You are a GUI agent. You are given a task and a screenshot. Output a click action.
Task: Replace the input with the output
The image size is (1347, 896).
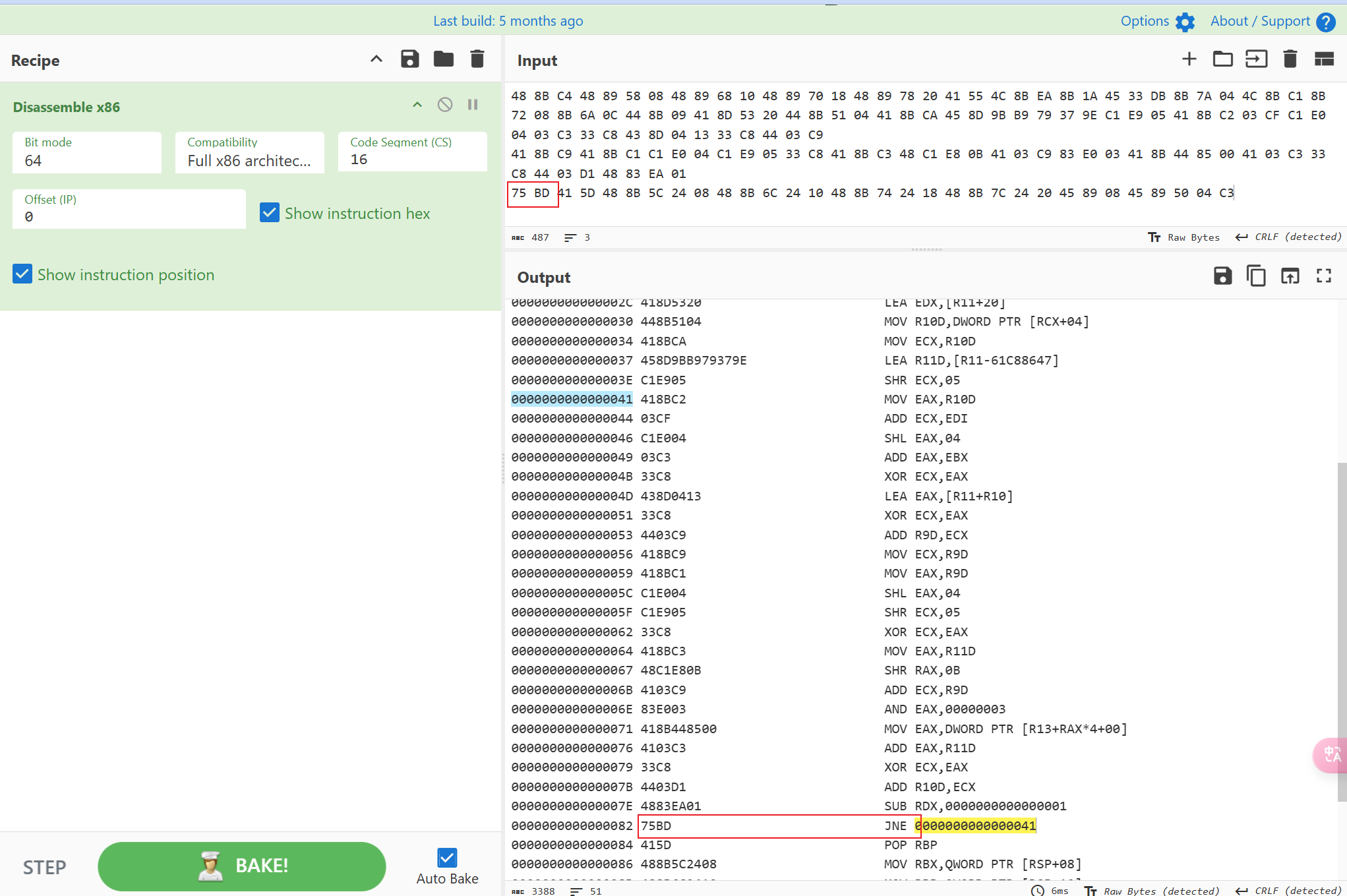[1290, 276]
